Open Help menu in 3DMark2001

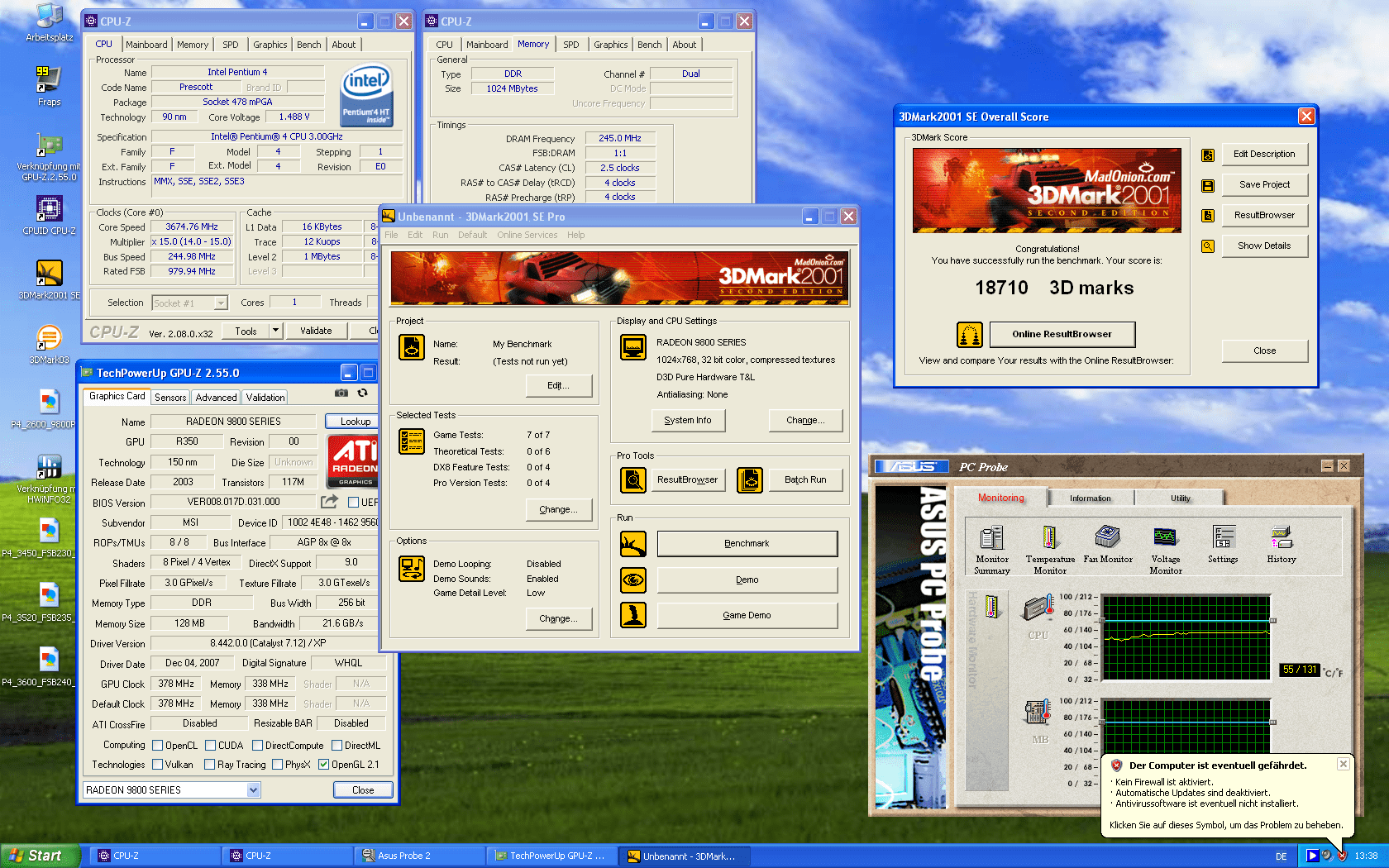coord(575,235)
